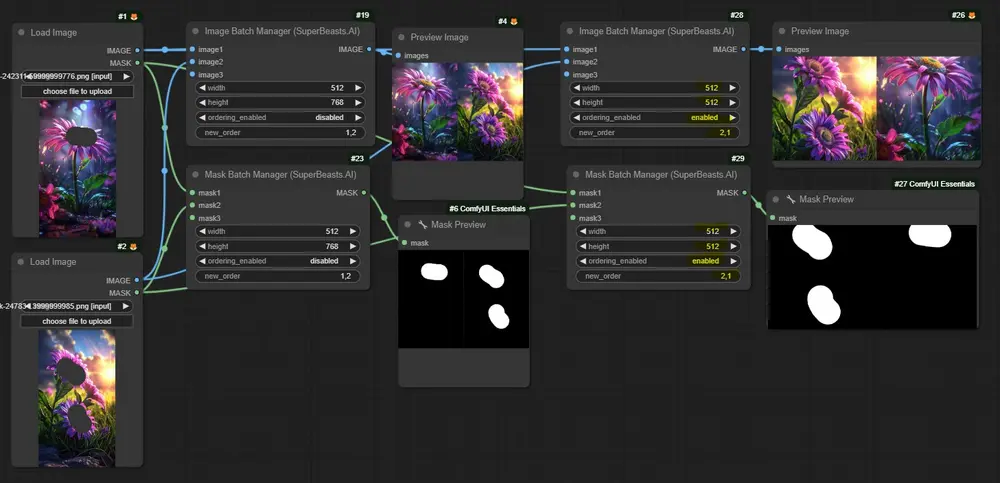Increase width with right arrow in Image Batch Manager #28
This screenshot has width=1000, height=483.
pos(733,88)
